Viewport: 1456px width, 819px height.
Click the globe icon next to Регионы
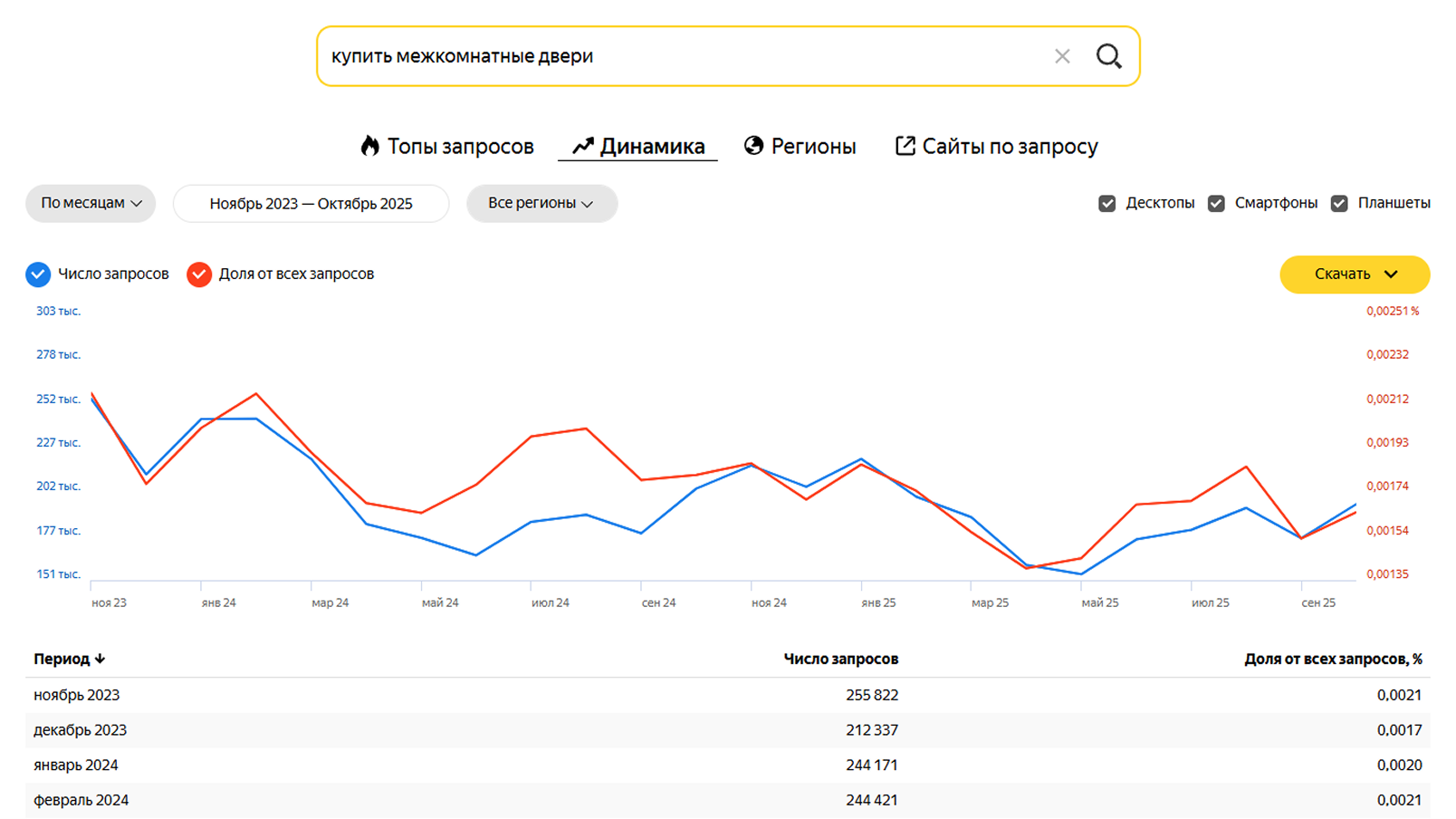754,145
